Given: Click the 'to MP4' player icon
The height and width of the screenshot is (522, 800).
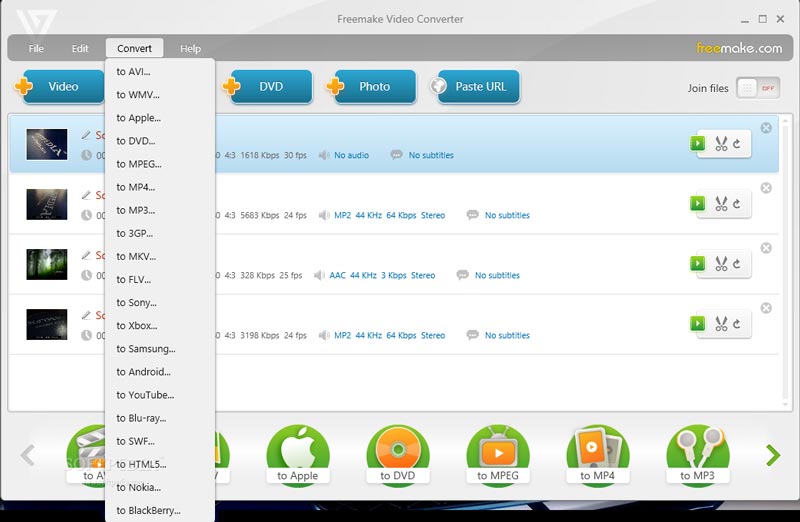Looking at the screenshot, I should (597, 454).
